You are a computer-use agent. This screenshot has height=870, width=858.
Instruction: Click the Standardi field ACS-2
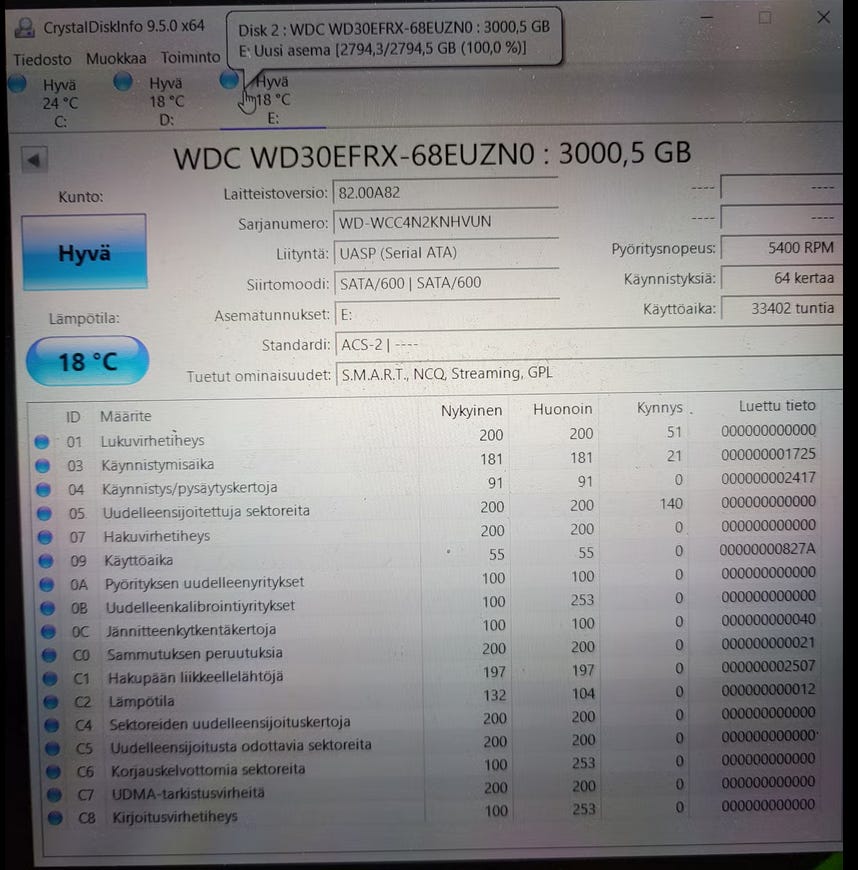coord(589,344)
